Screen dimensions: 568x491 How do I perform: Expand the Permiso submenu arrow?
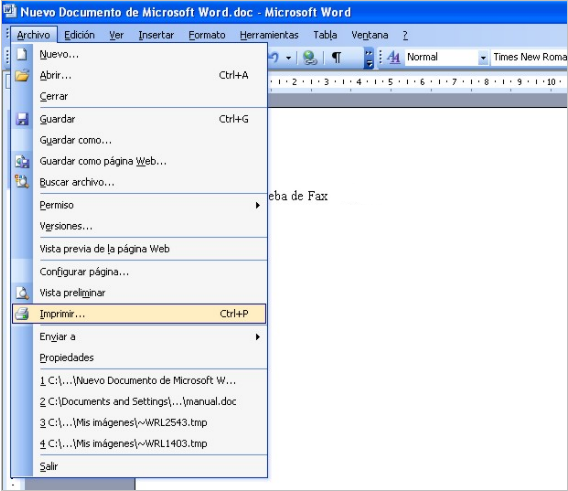pos(258,205)
